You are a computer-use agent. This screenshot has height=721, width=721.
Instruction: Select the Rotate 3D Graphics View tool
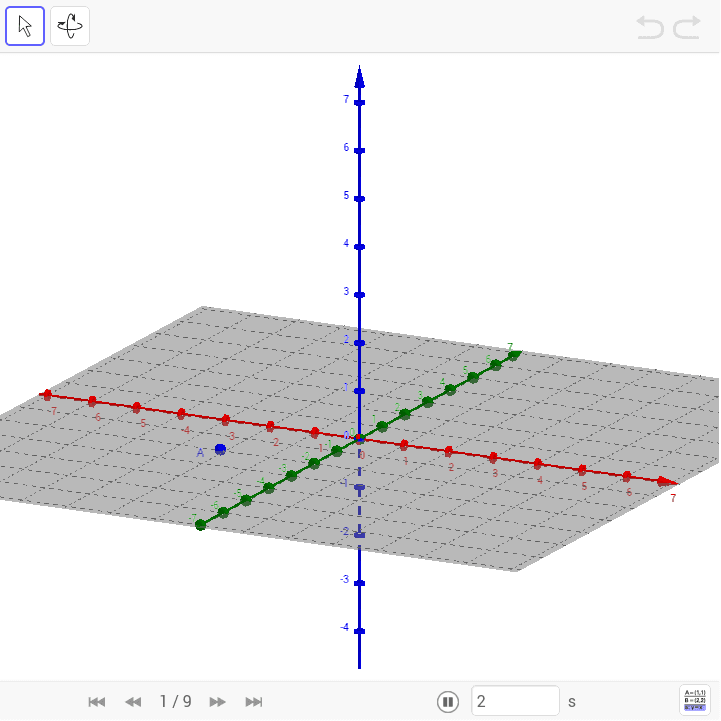pos(70,26)
